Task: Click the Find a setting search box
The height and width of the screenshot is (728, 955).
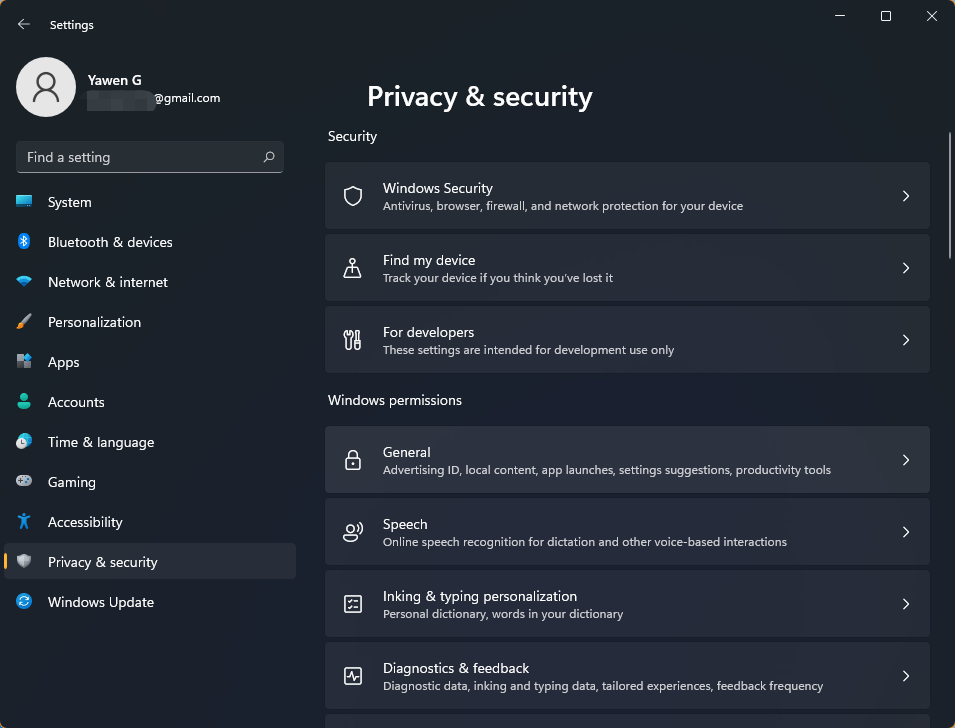Action: coord(150,157)
